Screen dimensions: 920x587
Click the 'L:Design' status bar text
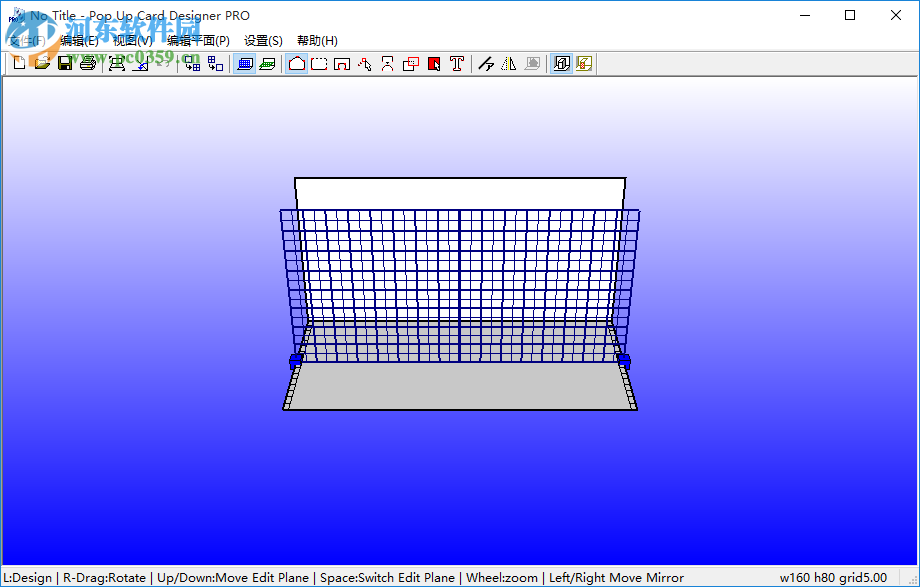[28, 578]
